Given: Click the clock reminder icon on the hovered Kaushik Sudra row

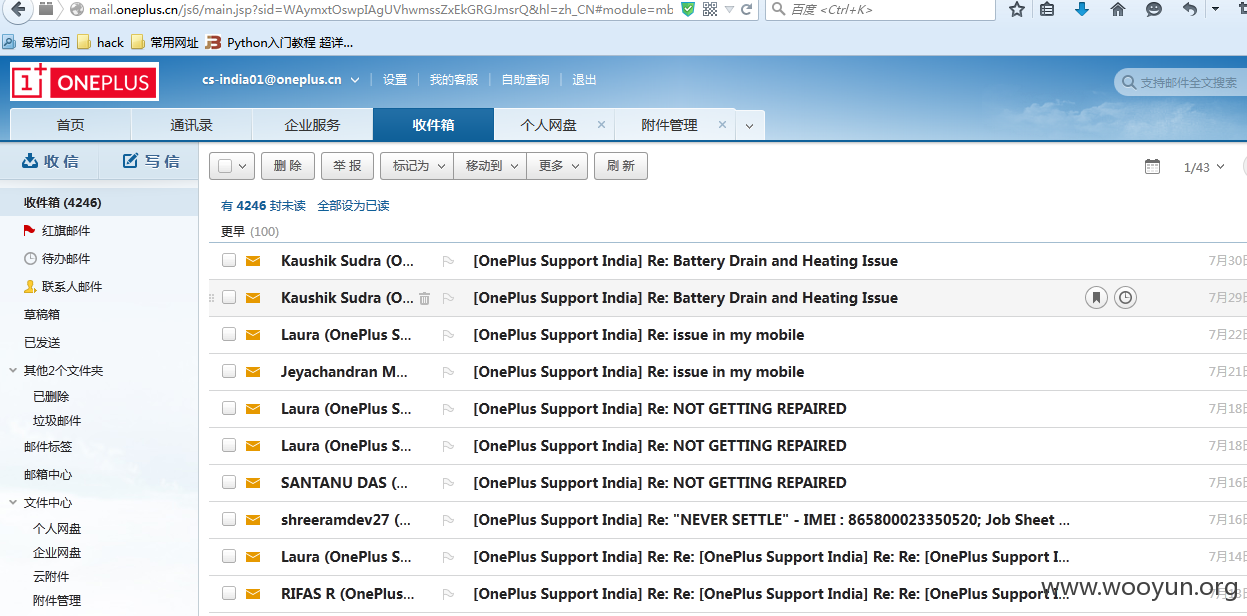Looking at the screenshot, I should pos(1125,298).
